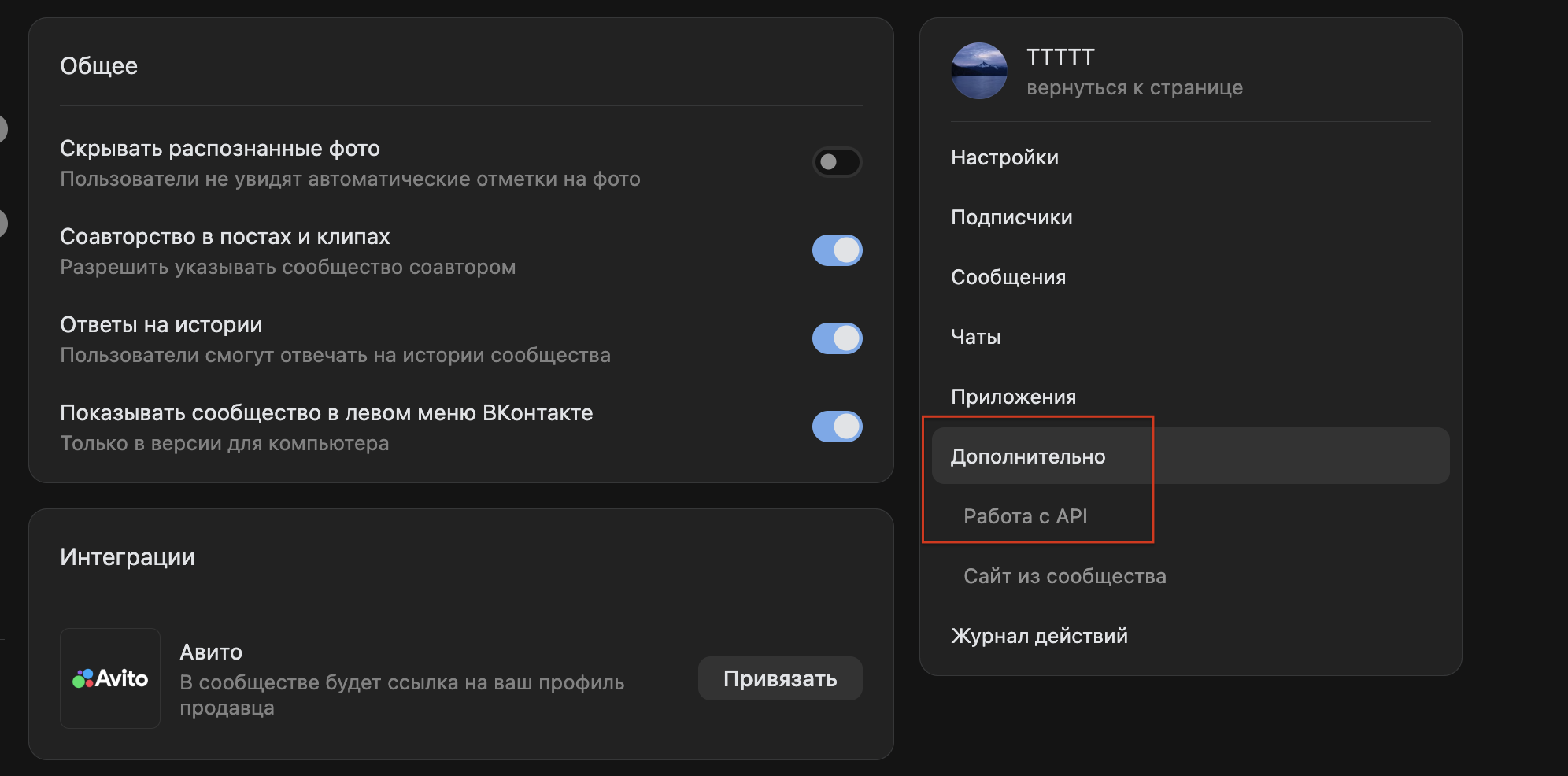Follow the вернуться к странице link
Image resolution: width=1568 pixels, height=776 pixels.
click(x=1134, y=88)
